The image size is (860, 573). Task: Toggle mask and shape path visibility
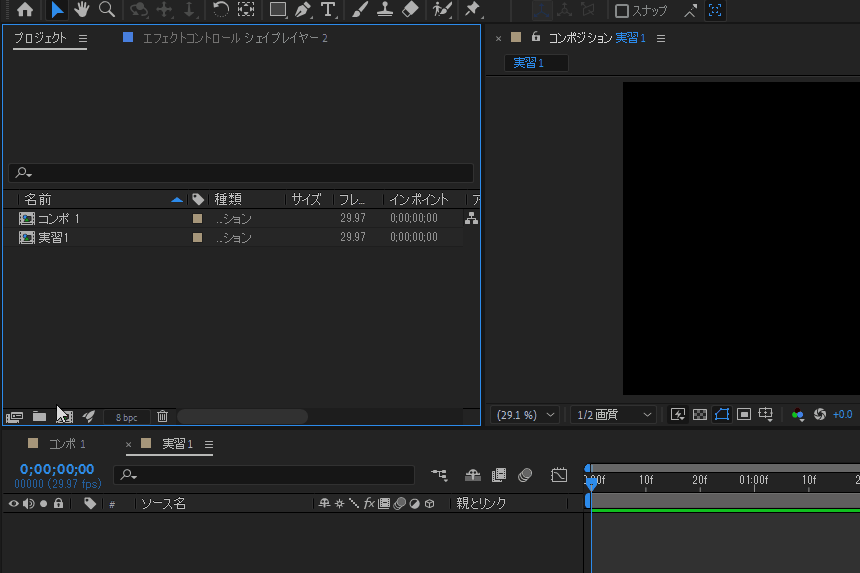[722, 415]
